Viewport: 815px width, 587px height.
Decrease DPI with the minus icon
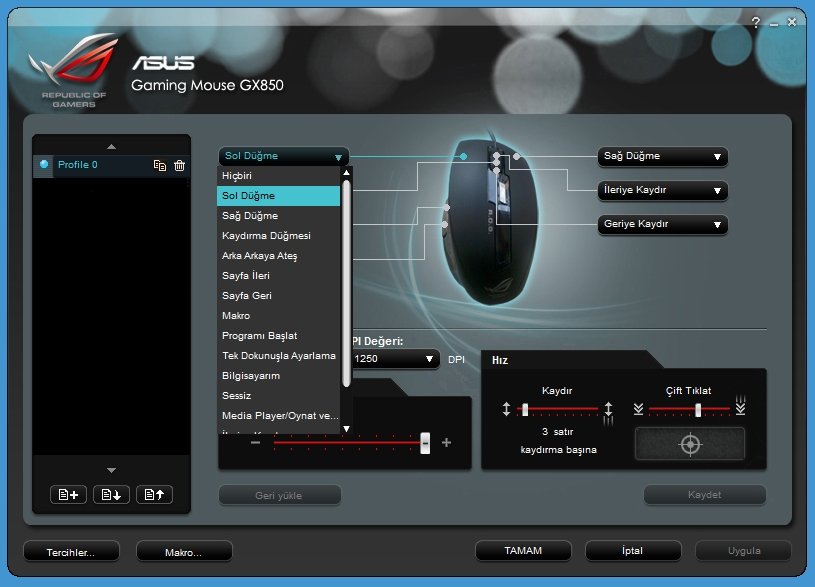254,441
